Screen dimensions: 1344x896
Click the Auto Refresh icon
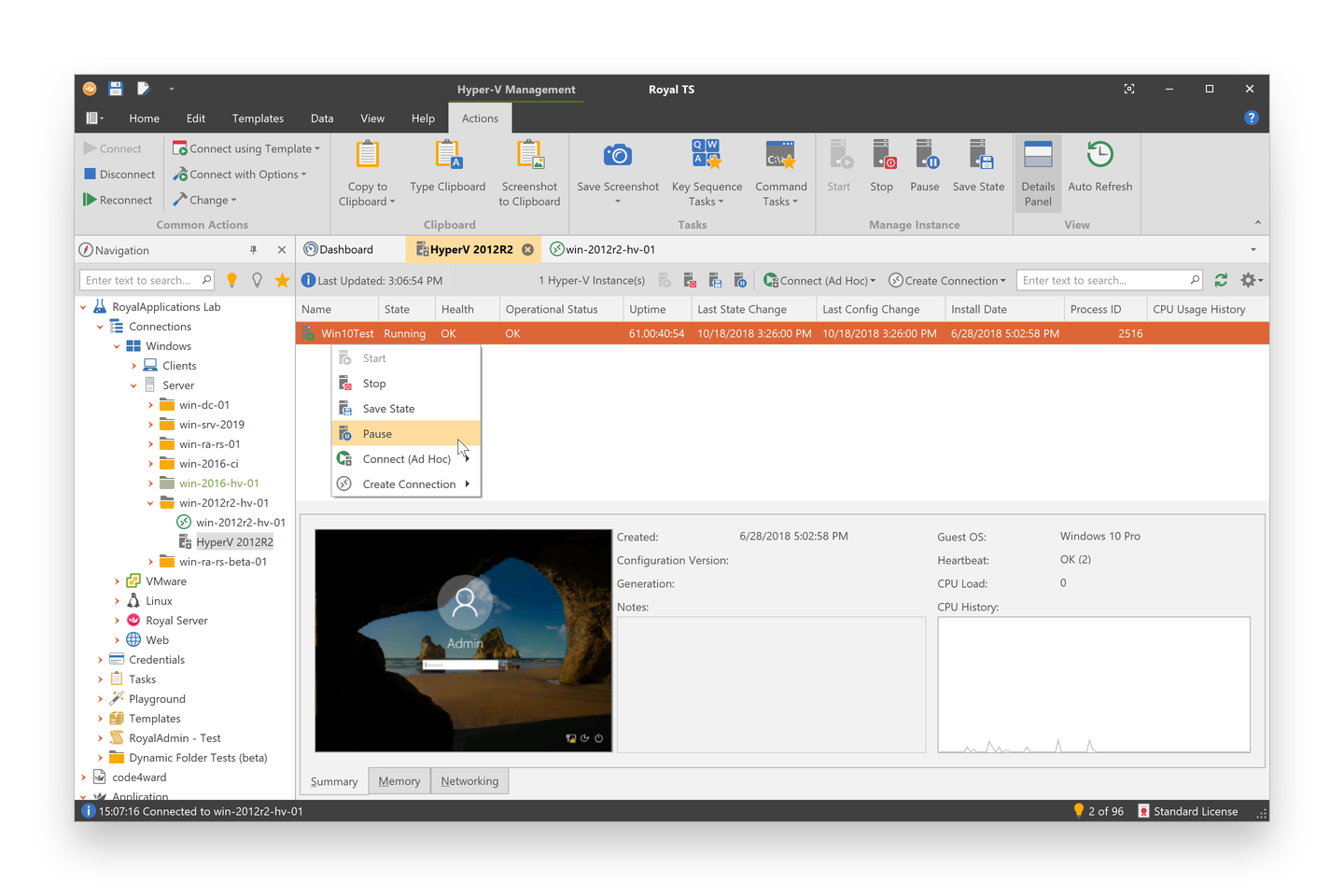pos(1099,156)
